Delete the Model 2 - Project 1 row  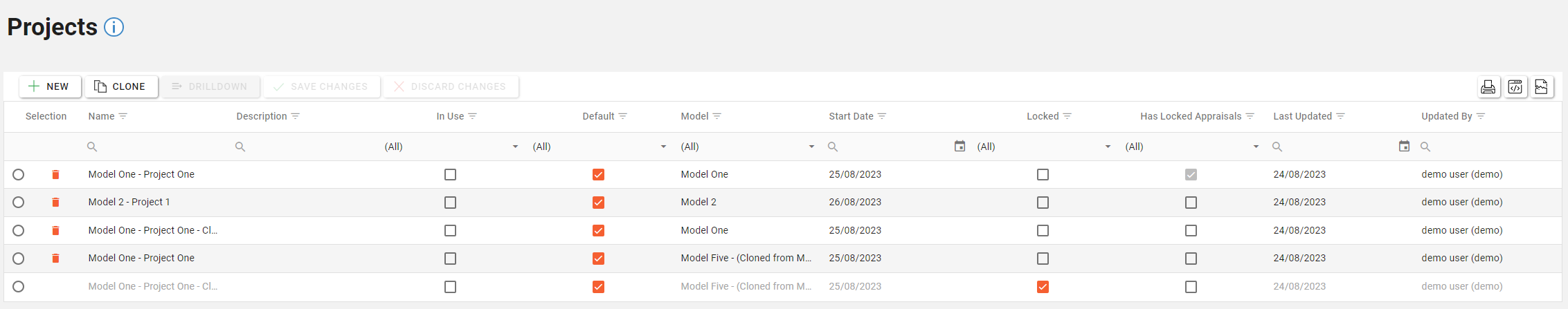(56, 203)
